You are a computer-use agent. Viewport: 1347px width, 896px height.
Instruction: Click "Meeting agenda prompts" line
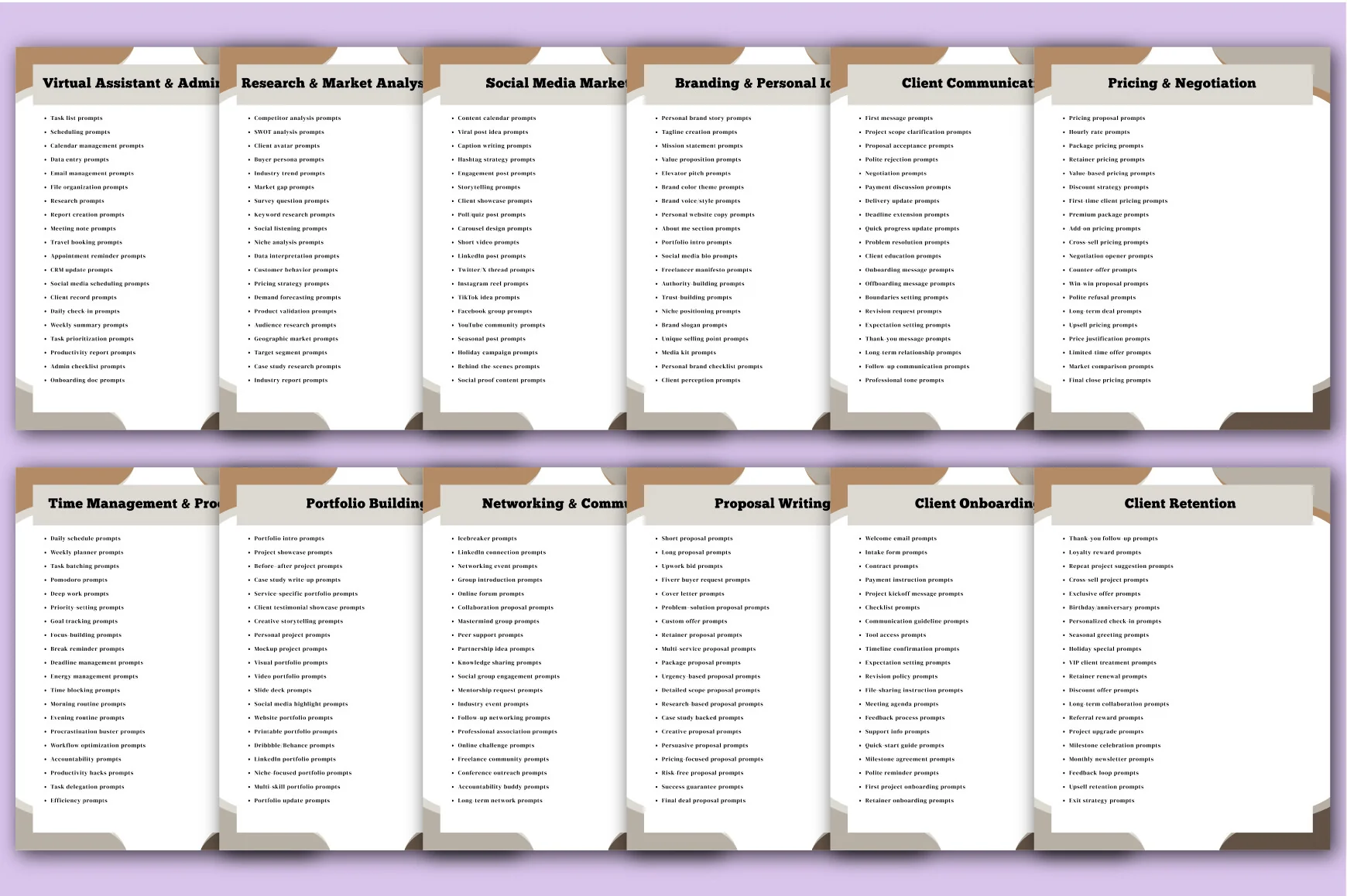coord(901,705)
